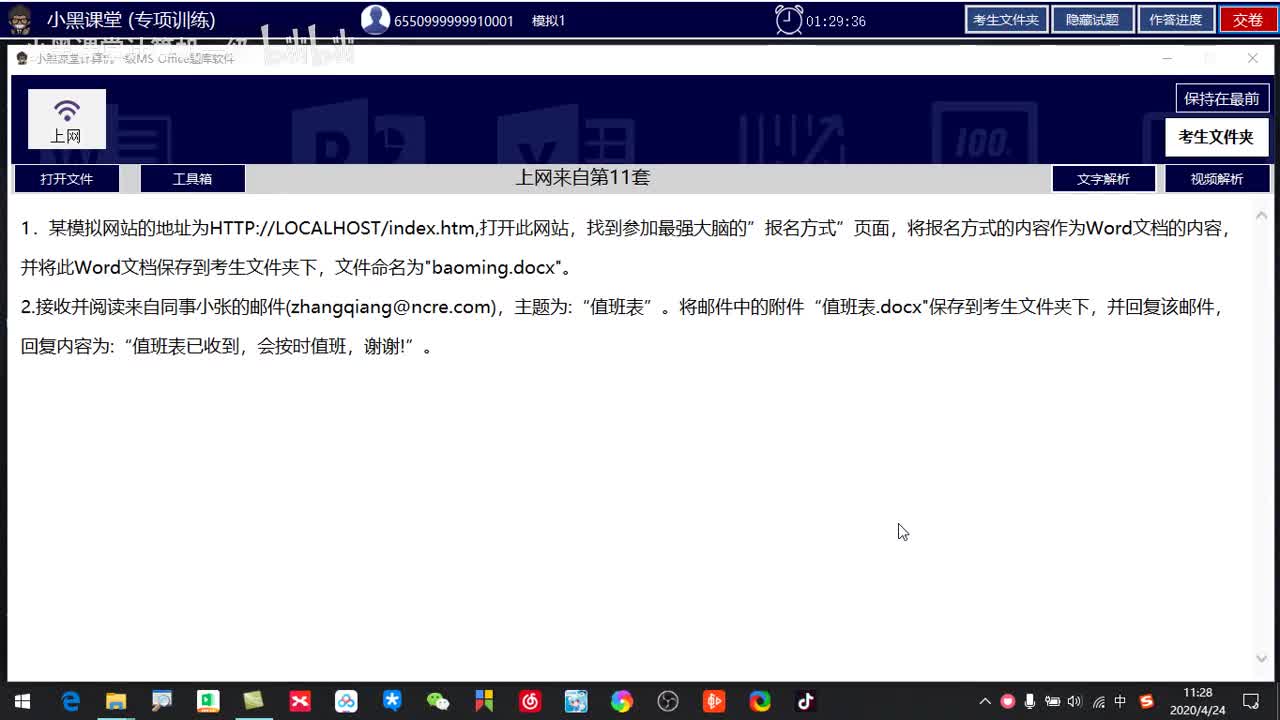
Task: Select the 打开文件 tab
Action: [x=66, y=179]
